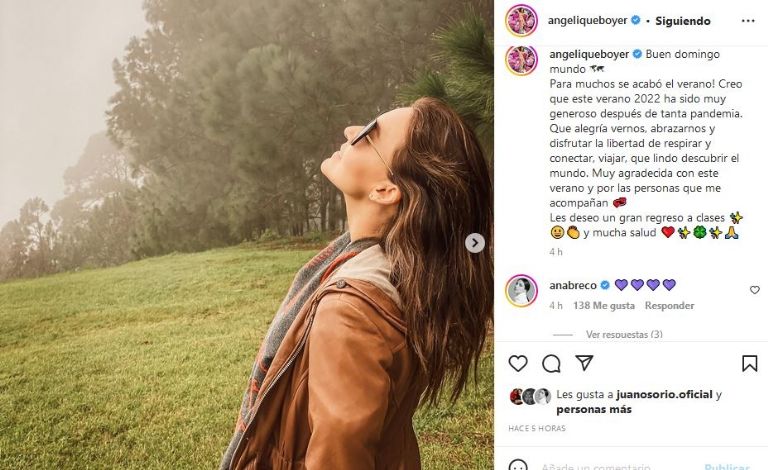Open the three-dot more options menu
Viewport: 768px width, 470px height.
pyautogui.click(x=748, y=21)
